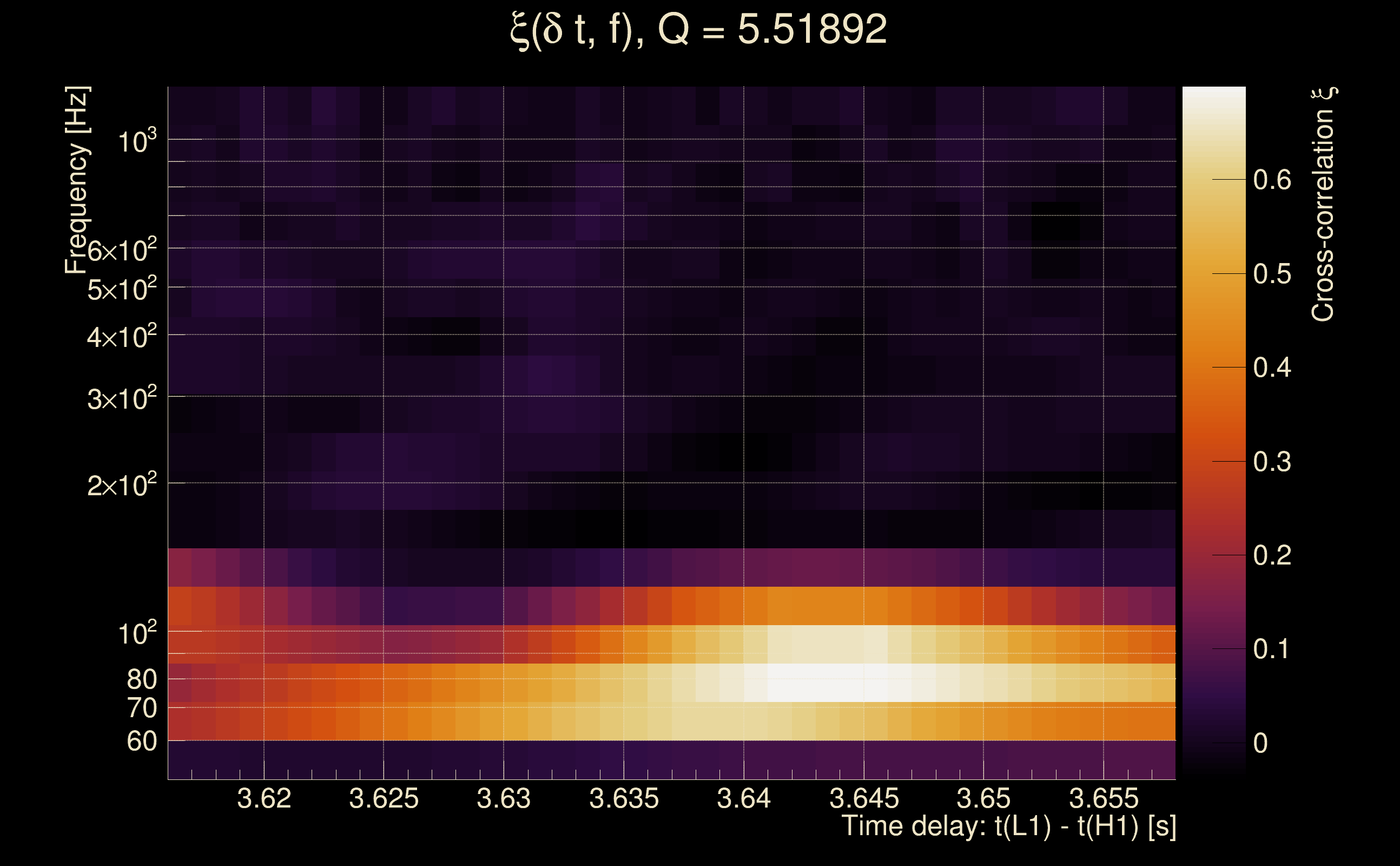The height and width of the screenshot is (866, 1400).
Task: Click the 80 frequency tick label
Action: (141, 679)
